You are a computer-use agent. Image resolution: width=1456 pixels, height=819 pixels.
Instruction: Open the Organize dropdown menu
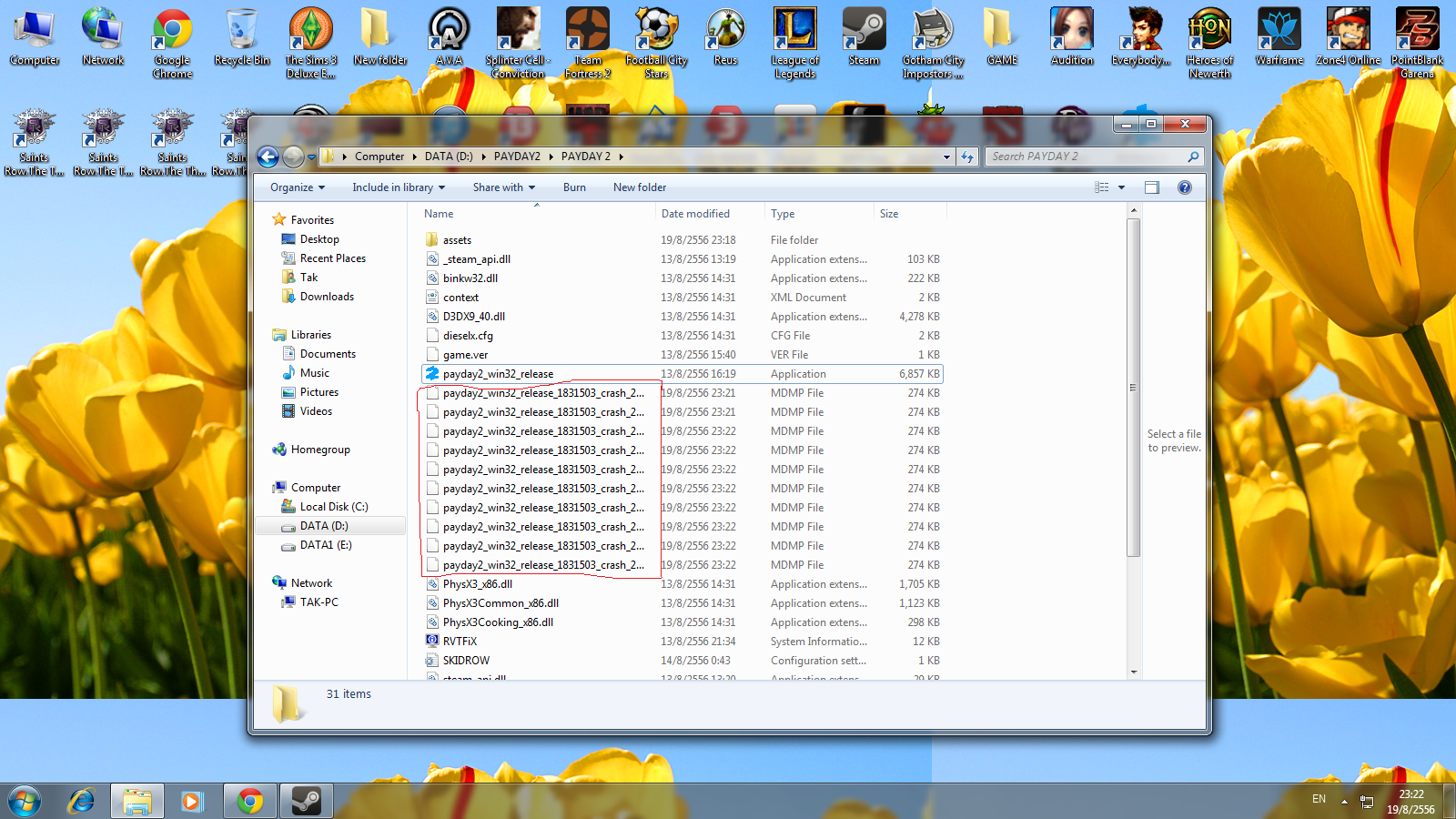(298, 187)
